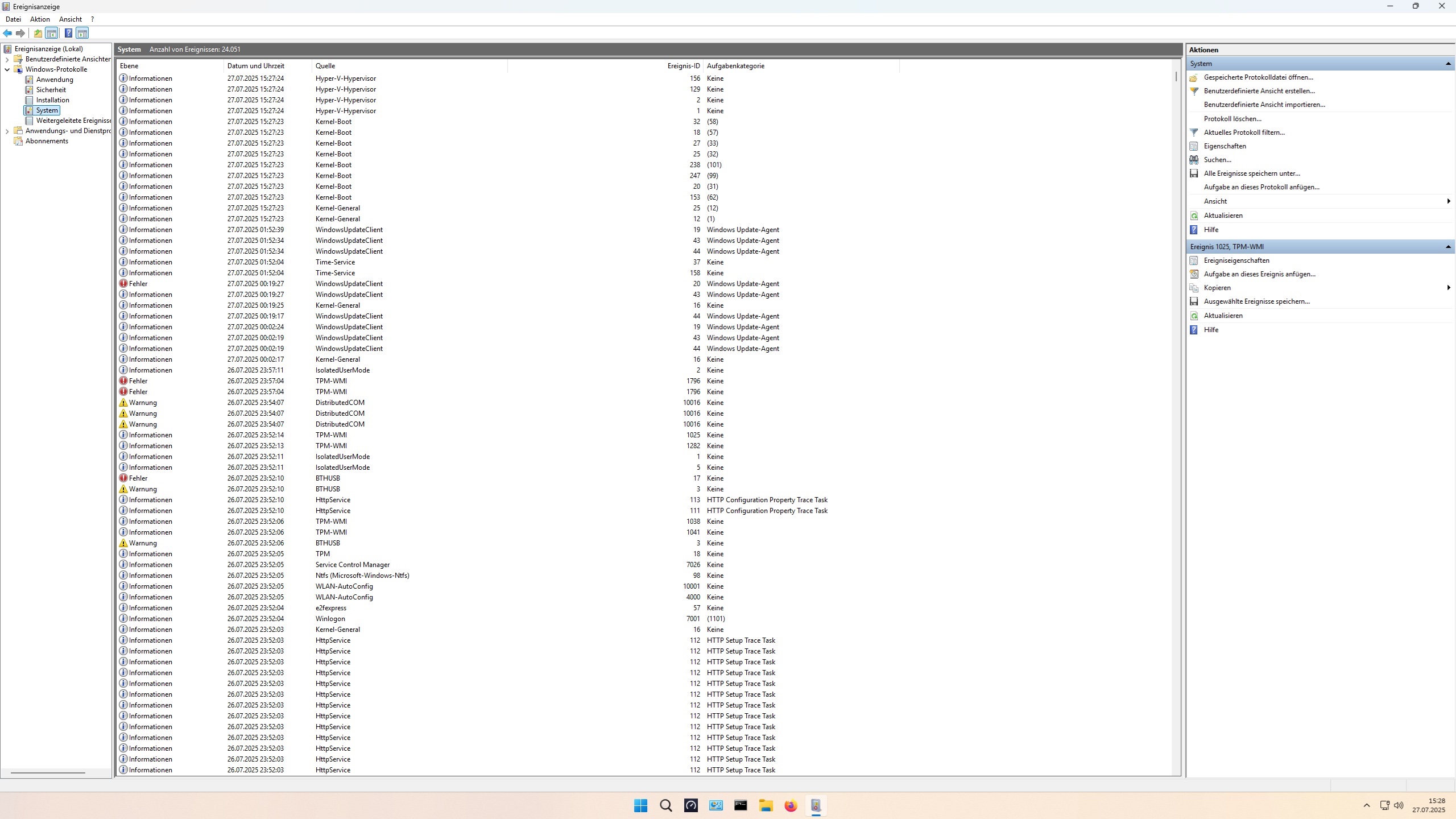The image size is (1456, 819).
Task: Open the Ansicht menu in menu bar
Action: pyautogui.click(x=71, y=19)
